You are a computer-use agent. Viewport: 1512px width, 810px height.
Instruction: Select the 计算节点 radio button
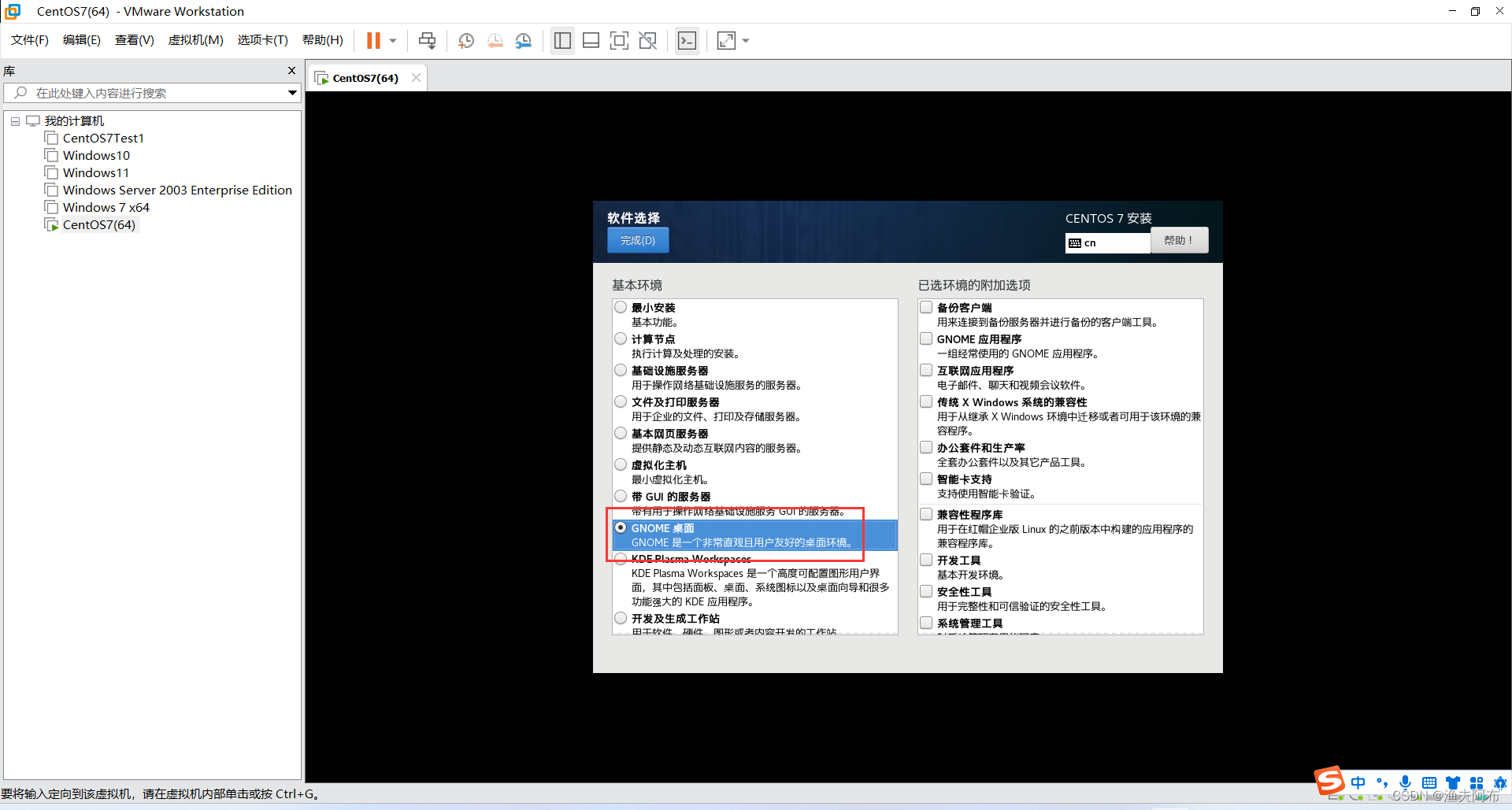tap(621, 339)
